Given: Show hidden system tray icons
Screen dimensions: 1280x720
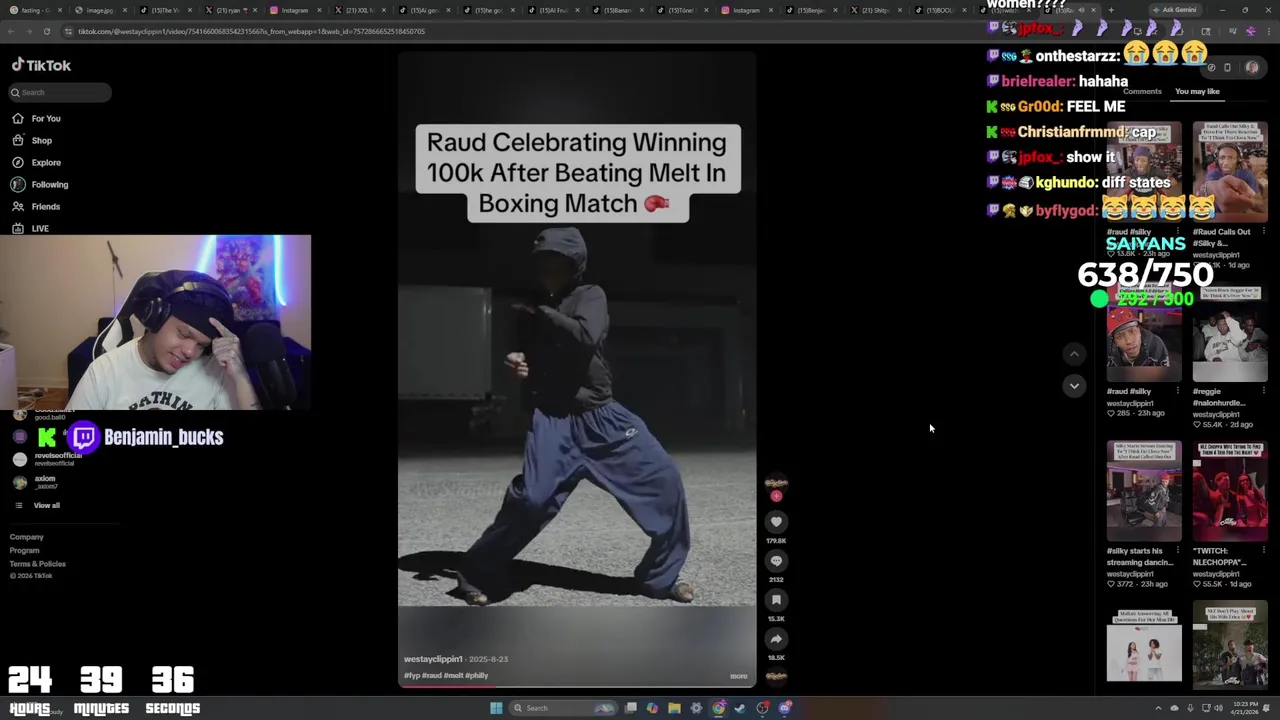Looking at the screenshot, I should [x=1159, y=708].
